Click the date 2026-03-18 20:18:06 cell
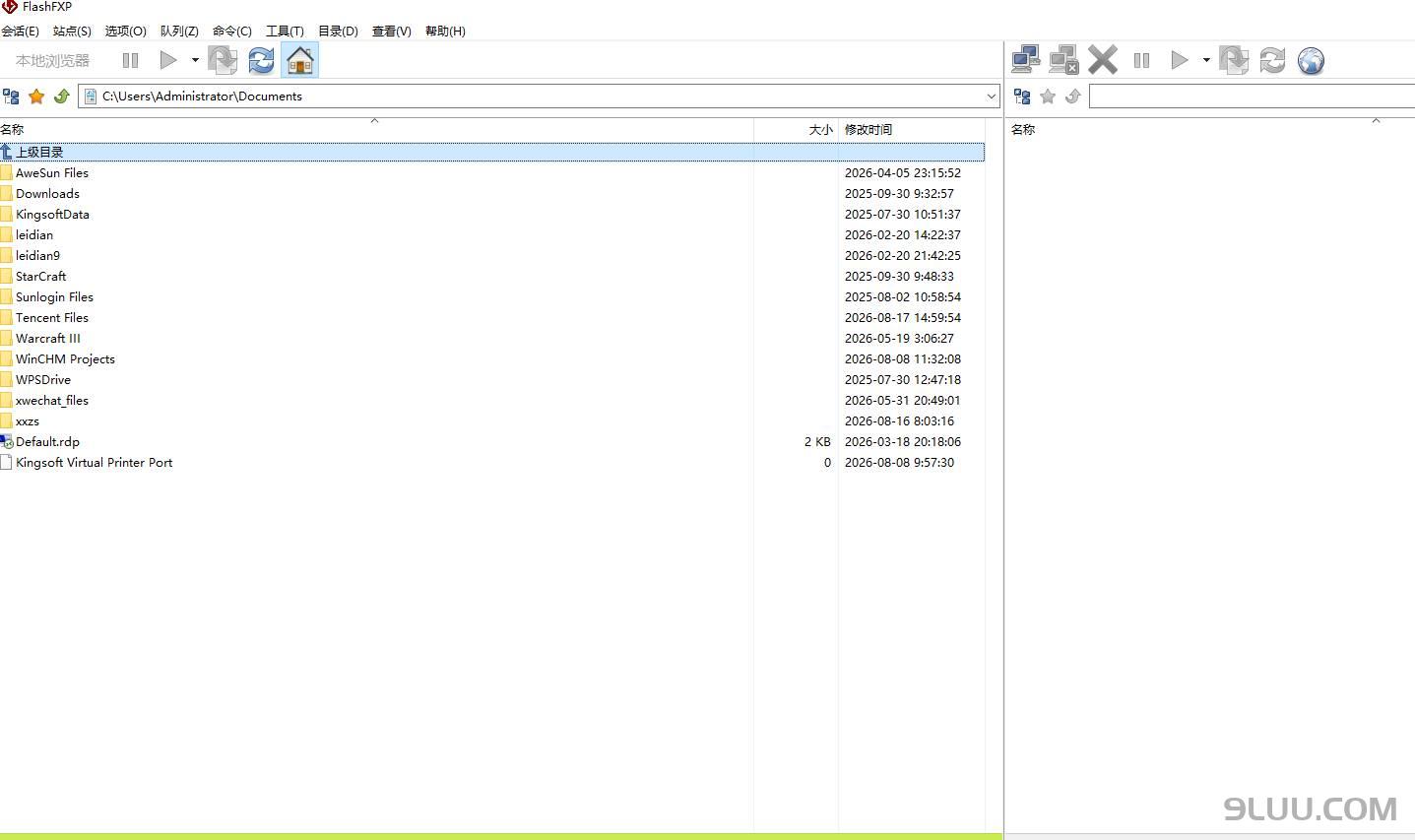 (903, 442)
